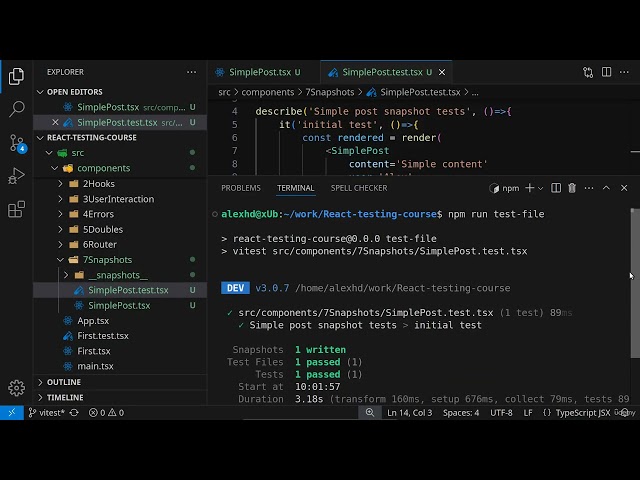Image resolution: width=640 pixels, height=480 pixels.
Task: Select the npm terminal instance
Action: (x=504, y=188)
